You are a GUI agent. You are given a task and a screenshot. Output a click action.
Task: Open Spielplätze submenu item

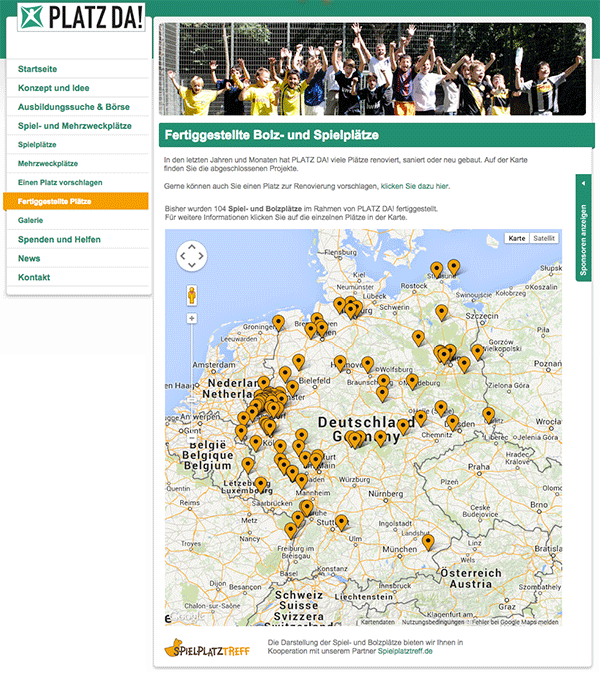click(37, 145)
